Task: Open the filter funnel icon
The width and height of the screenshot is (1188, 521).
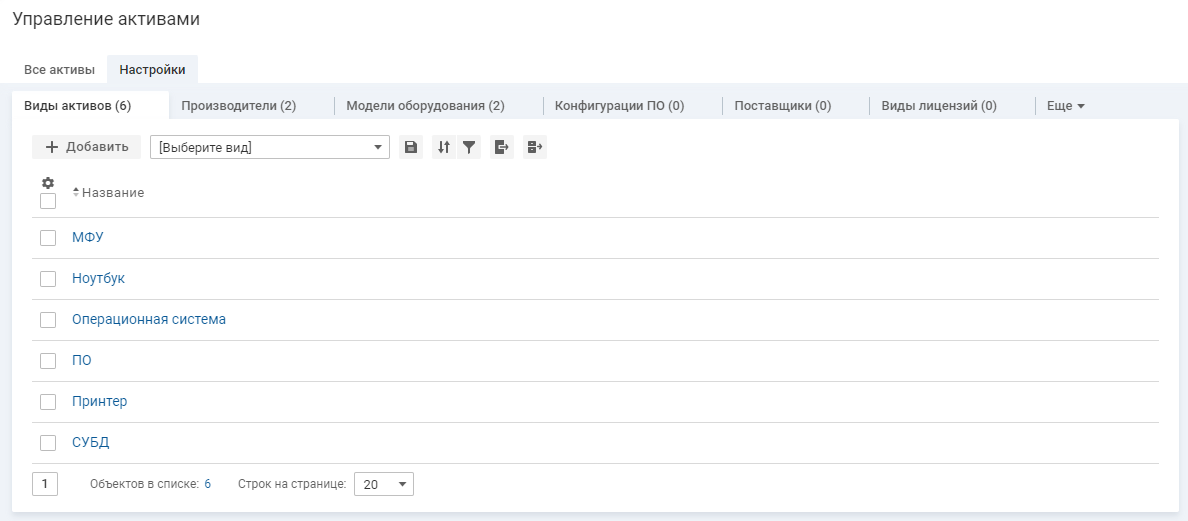Action: point(469,147)
